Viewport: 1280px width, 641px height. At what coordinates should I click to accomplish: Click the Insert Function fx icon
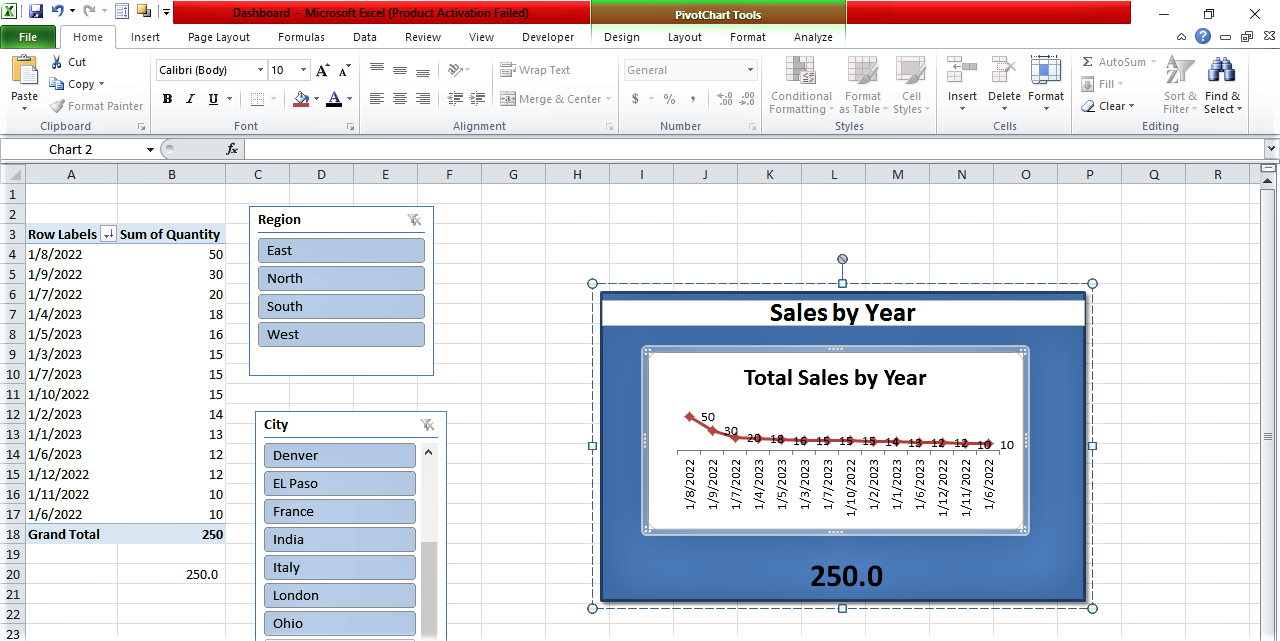pos(232,149)
